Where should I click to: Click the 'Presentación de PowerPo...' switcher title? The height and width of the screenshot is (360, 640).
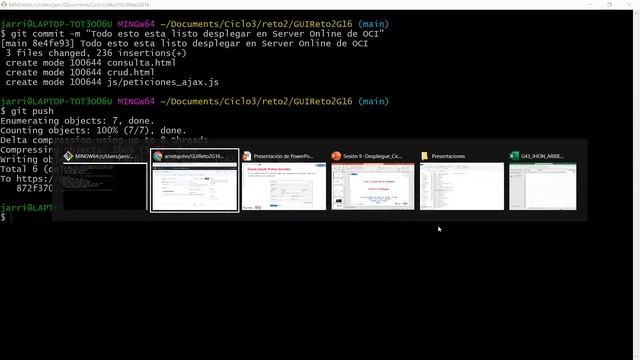tap(283, 156)
